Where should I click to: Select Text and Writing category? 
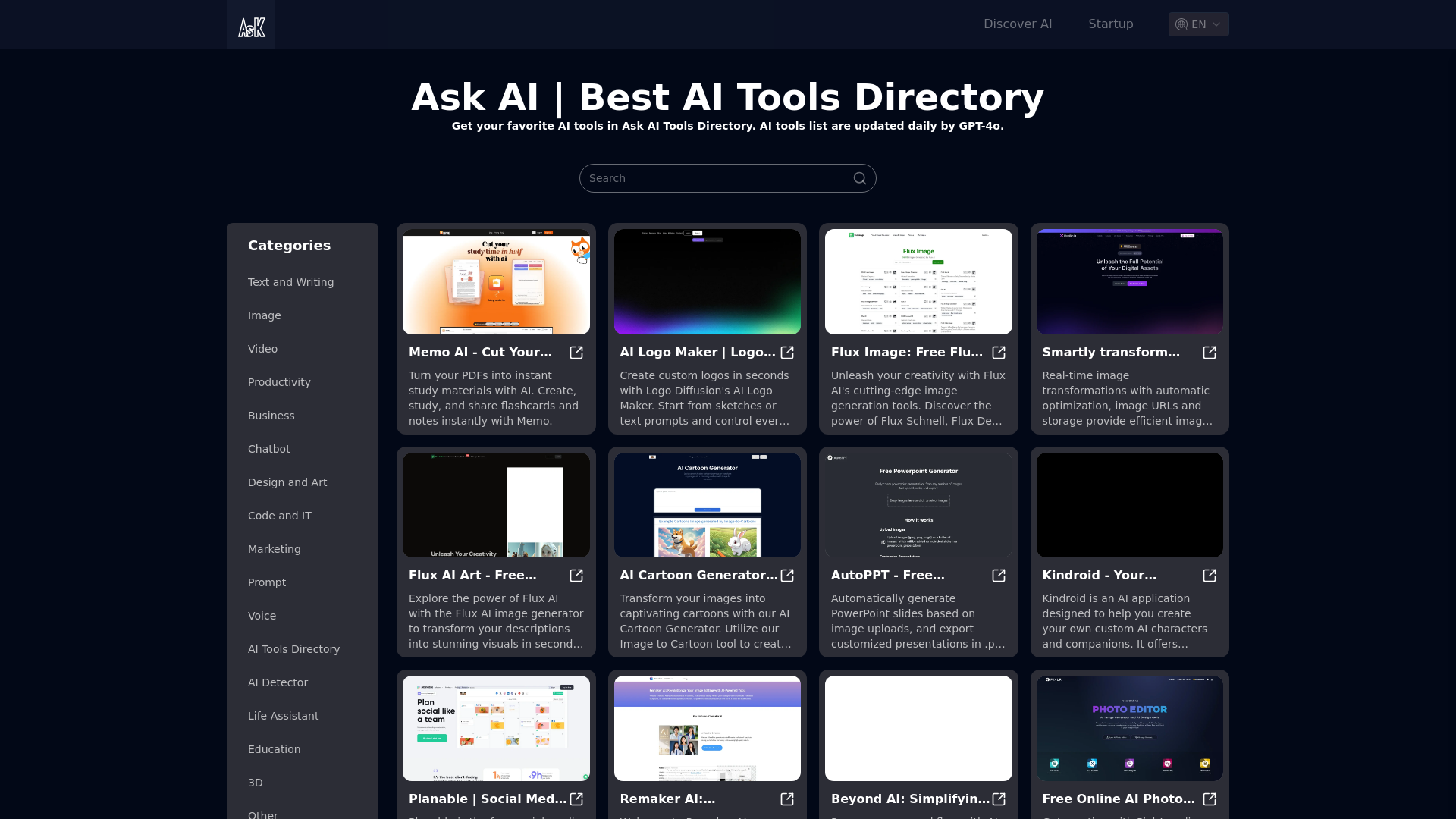pyautogui.click(x=290, y=282)
